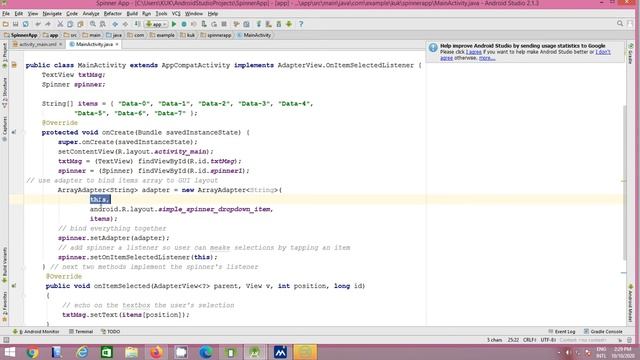Viewport: 640px width, 360px height.
Task: Click the Open folder toolbar icon
Action: (x=6, y=24)
